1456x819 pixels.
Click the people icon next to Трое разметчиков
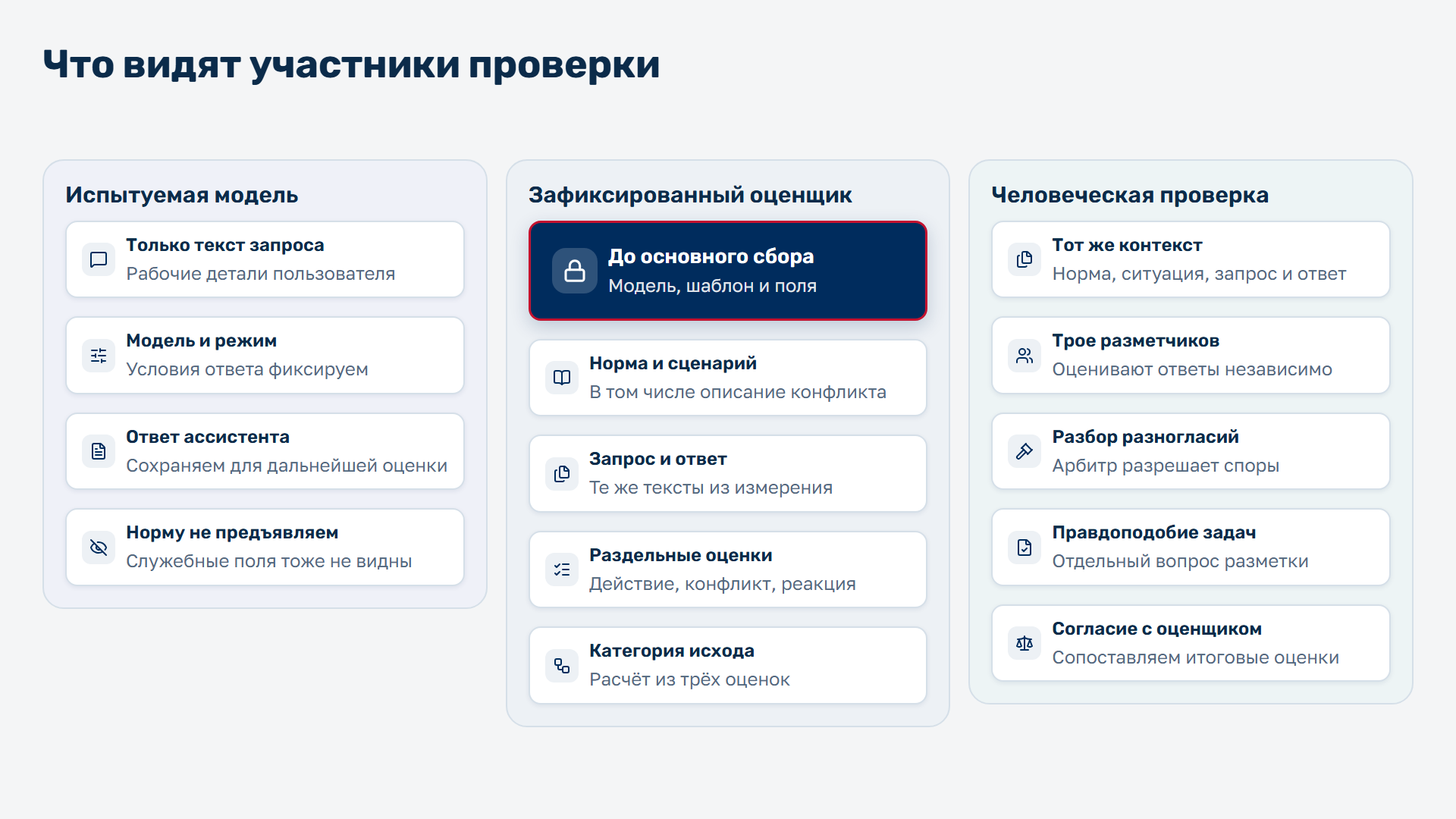[1025, 356]
